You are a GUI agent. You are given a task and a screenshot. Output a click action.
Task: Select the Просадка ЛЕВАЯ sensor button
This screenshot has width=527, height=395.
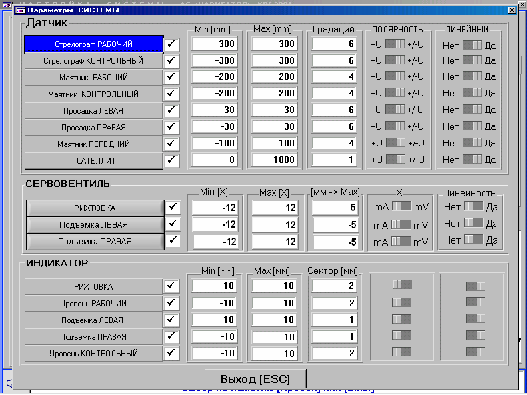94,111
